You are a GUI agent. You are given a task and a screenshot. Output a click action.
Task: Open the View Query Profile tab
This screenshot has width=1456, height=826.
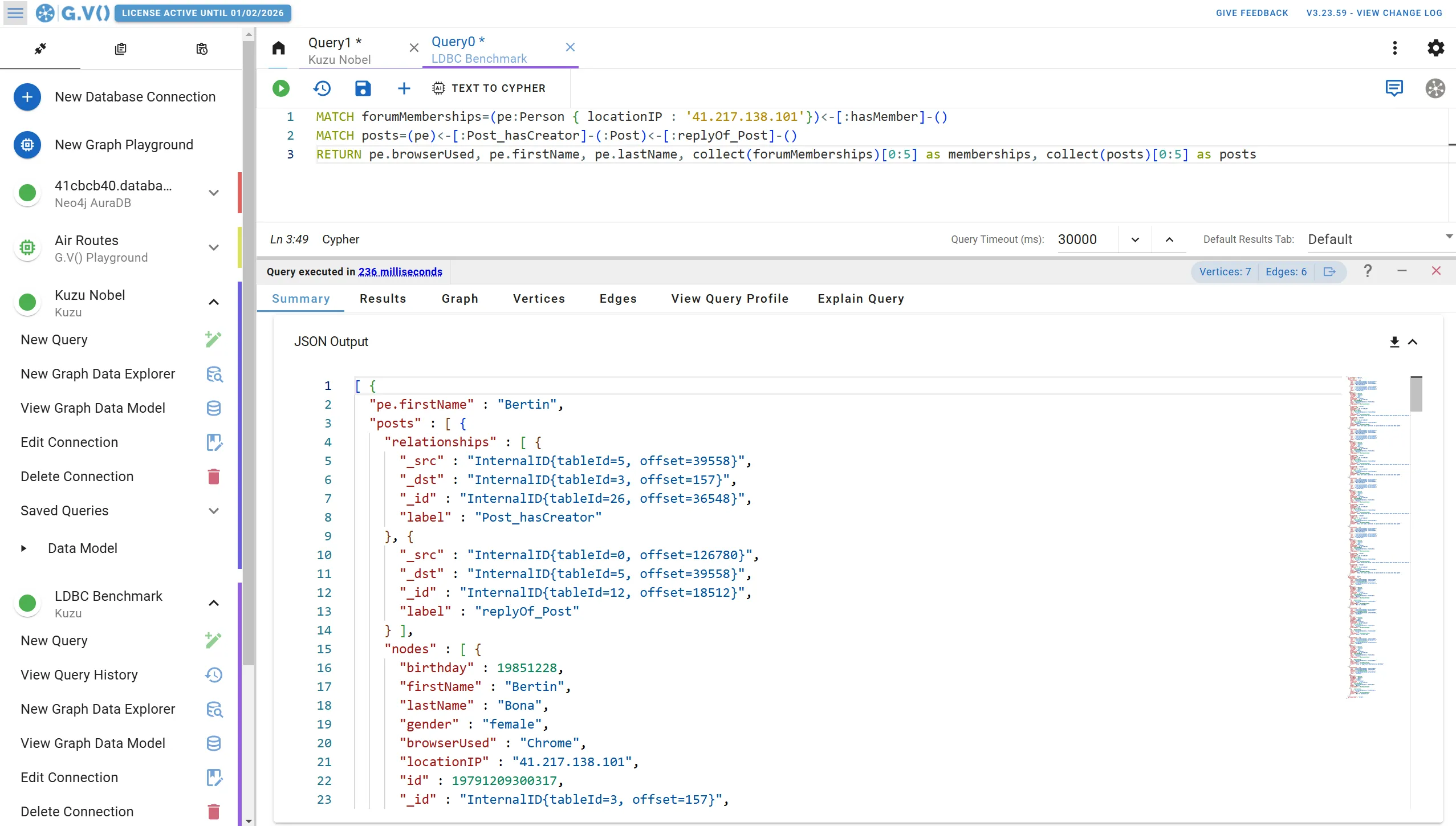point(730,299)
